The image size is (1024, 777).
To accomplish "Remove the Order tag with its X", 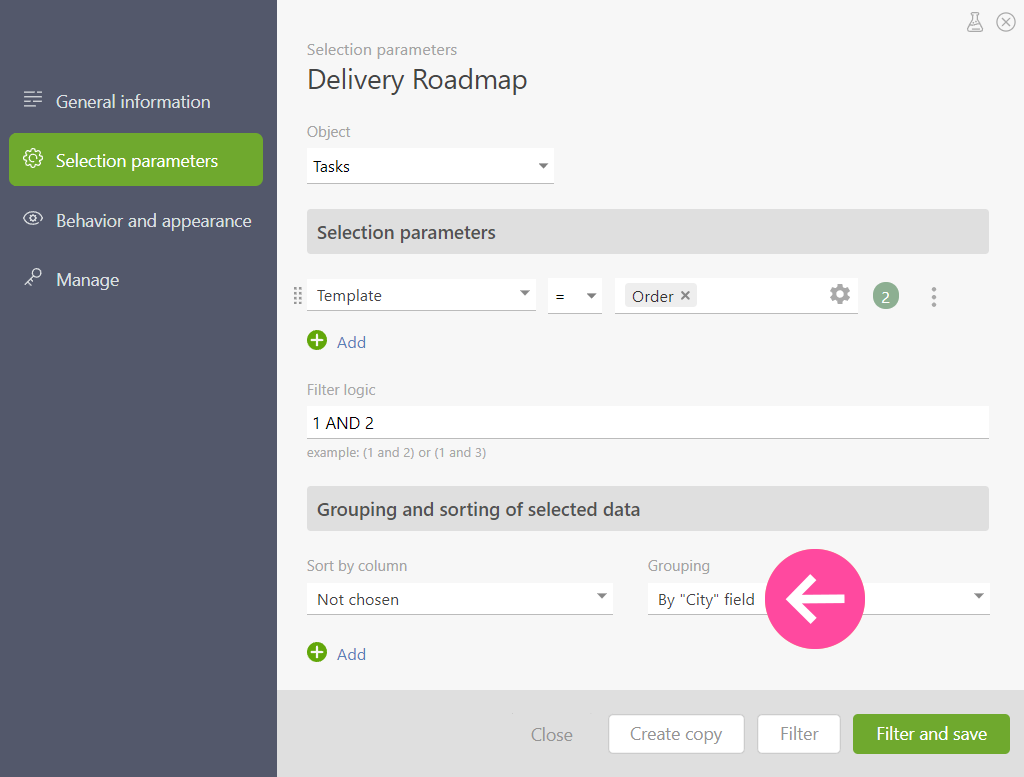I will [x=685, y=295].
